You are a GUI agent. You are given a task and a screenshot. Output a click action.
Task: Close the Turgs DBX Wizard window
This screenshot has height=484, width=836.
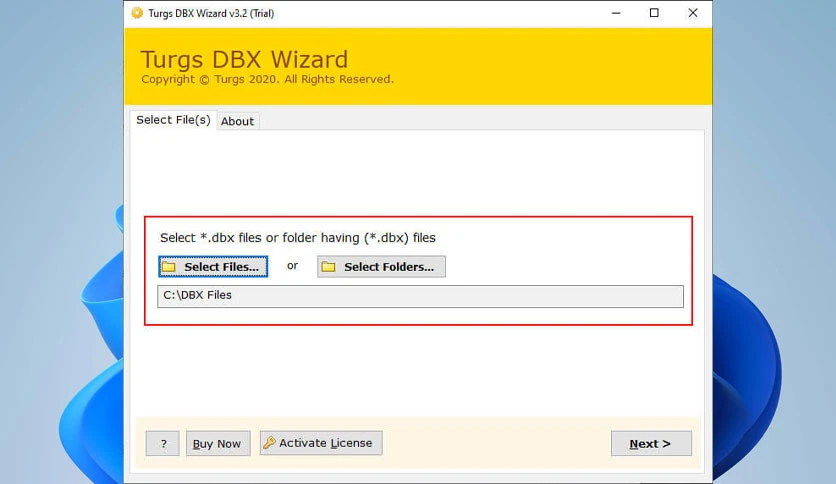click(x=693, y=13)
